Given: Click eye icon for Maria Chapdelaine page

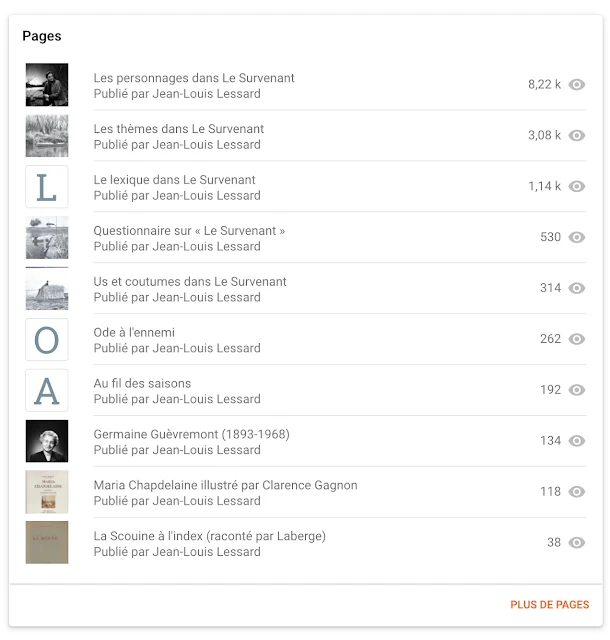Looking at the screenshot, I should pos(576,492).
